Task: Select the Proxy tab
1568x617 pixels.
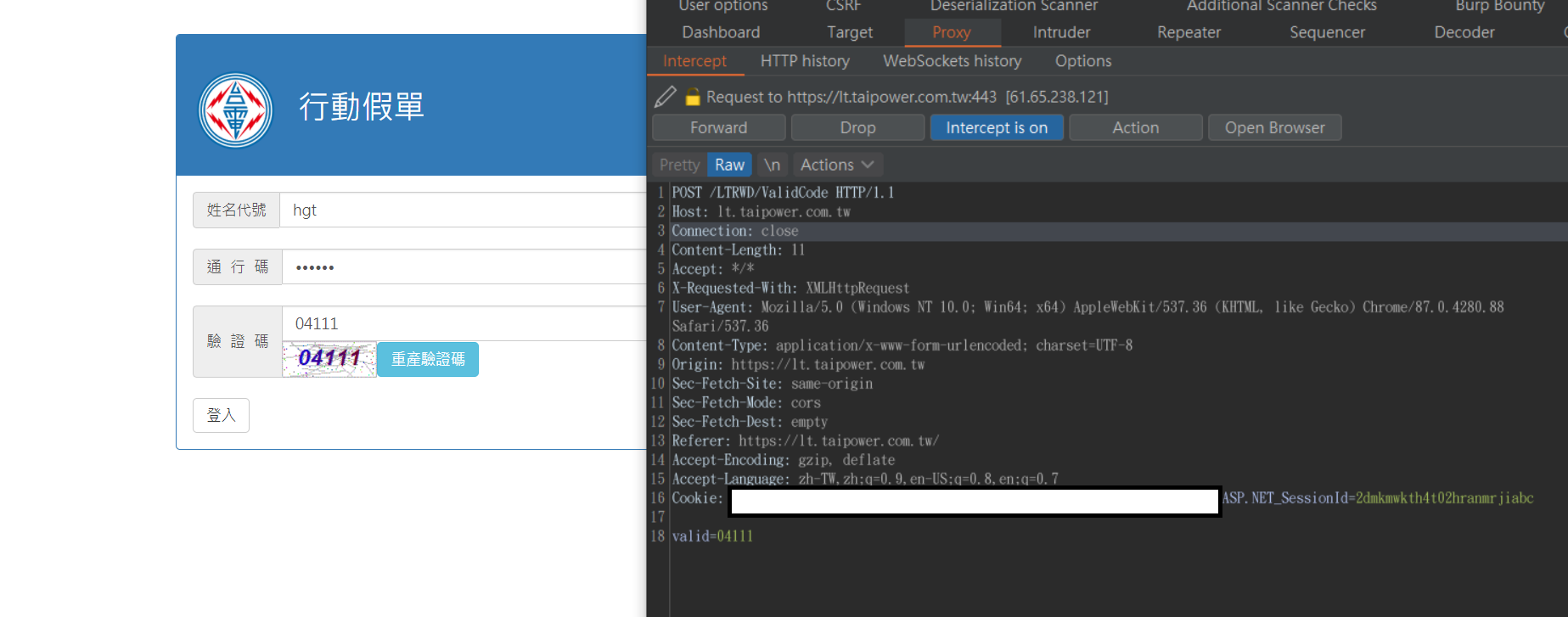Action: pyautogui.click(x=952, y=32)
